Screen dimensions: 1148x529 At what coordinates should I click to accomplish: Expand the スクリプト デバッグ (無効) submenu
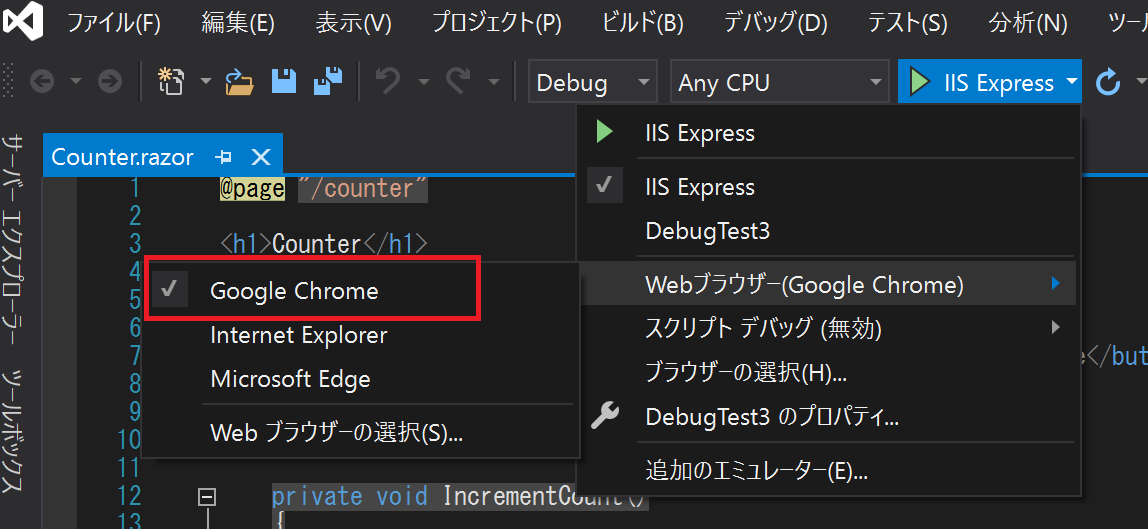(x=828, y=328)
